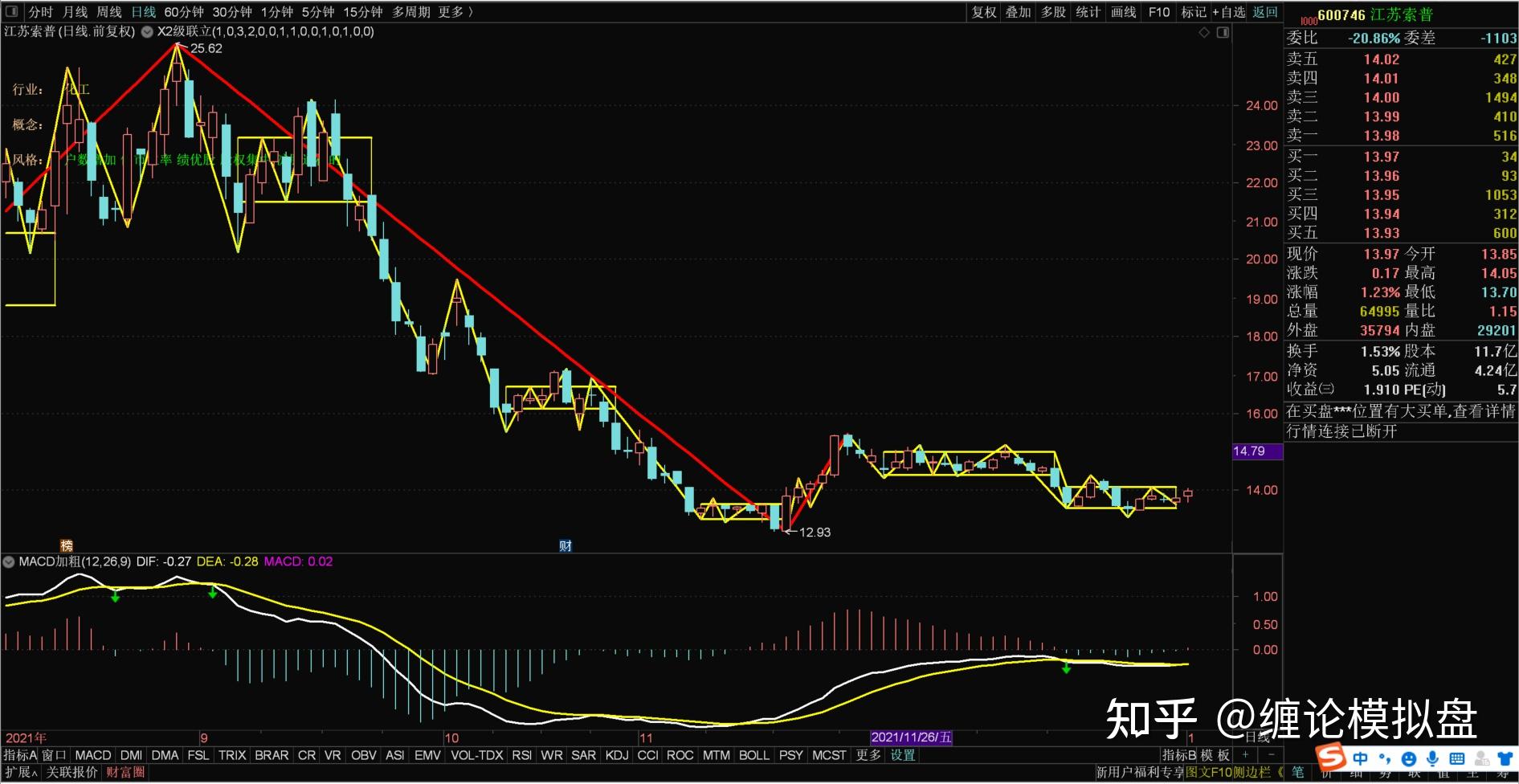1519x784 pixels.
Task: Switch to 60分钟 chart period
Action: point(184,12)
